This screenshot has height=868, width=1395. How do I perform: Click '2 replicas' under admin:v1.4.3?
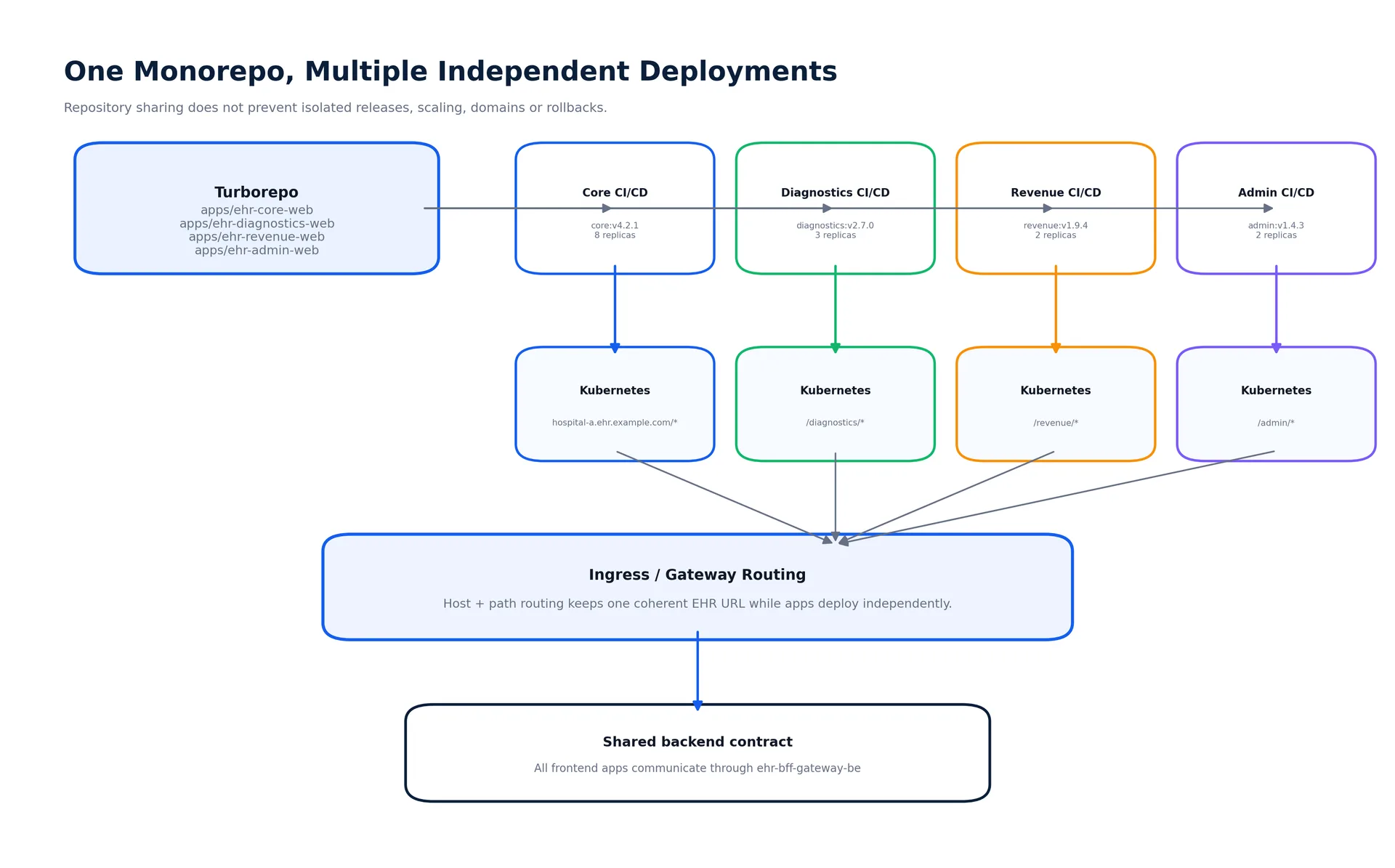[x=1276, y=235]
